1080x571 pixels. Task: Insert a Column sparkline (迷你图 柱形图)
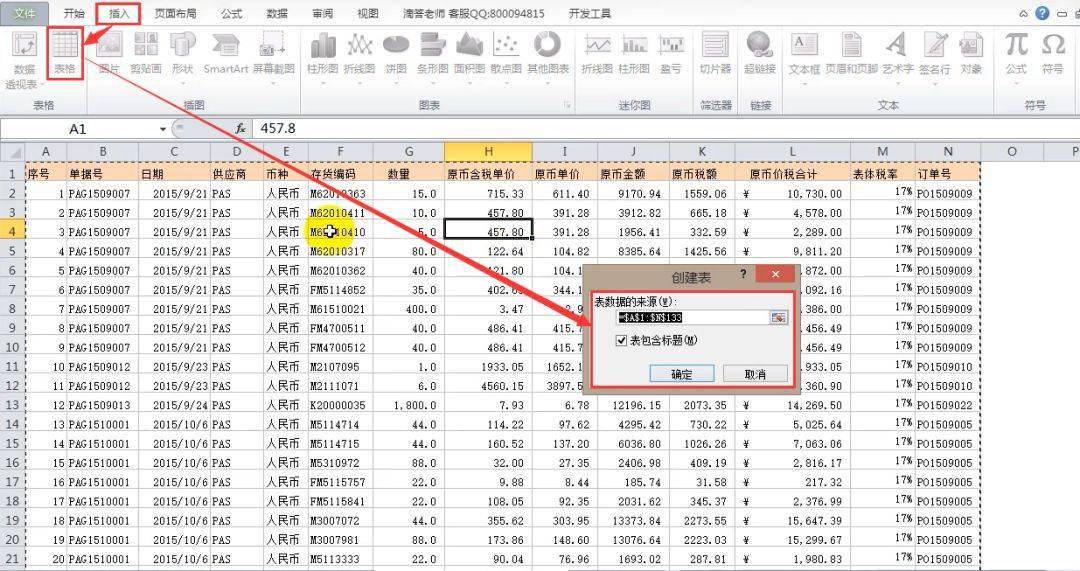pos(634,54)
